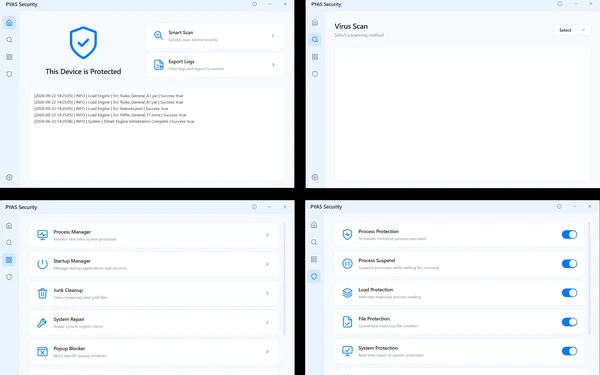Open the System Repair label
Image resolution: width=600 pixels, height=375 pixels.
click(x=69, y=319)
